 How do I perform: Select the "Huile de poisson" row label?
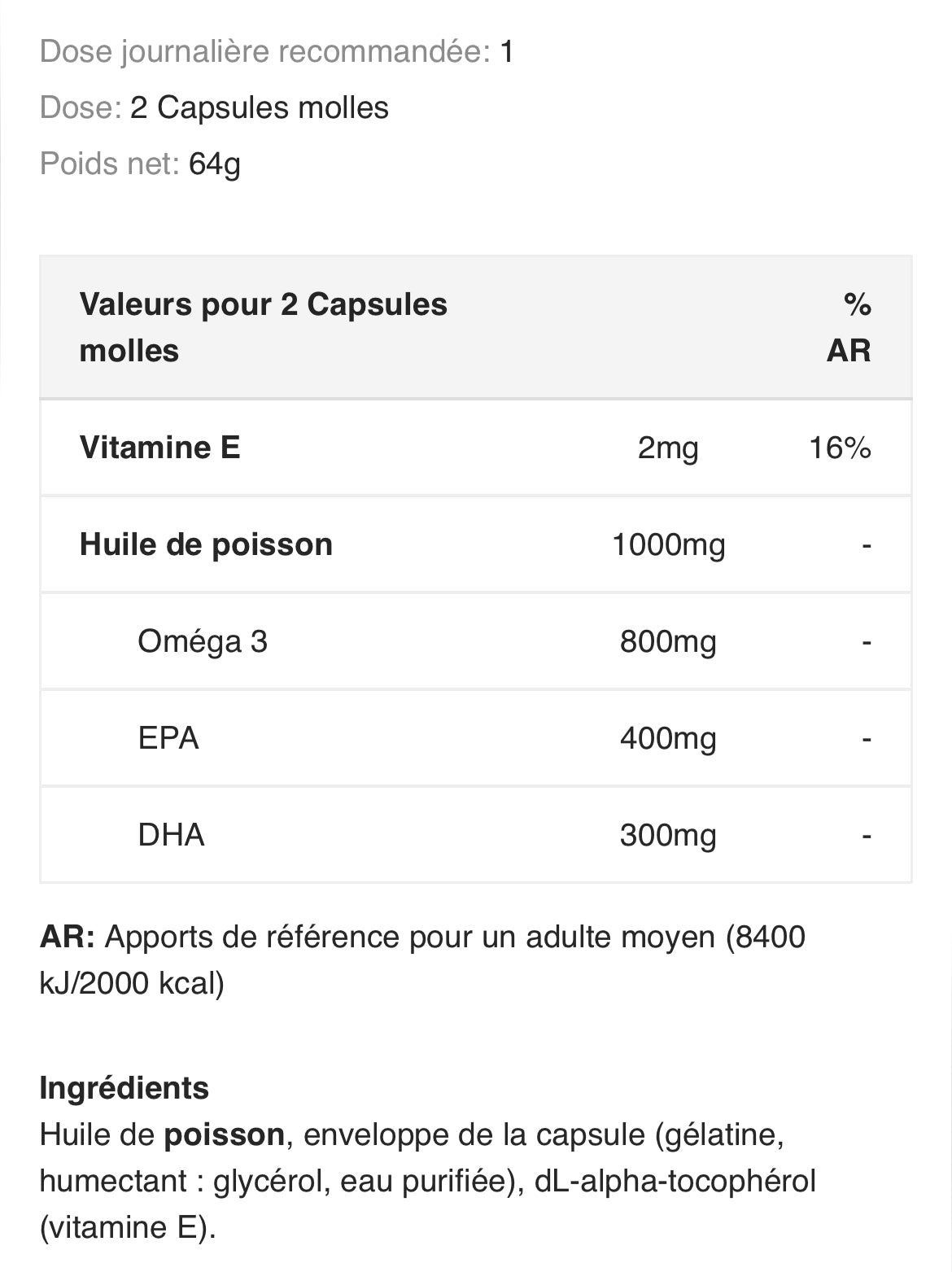[x=206, y=544]
